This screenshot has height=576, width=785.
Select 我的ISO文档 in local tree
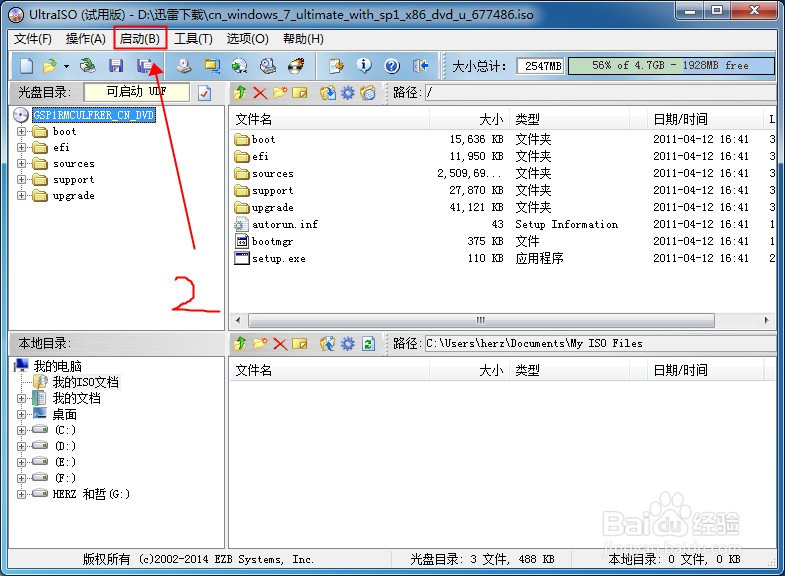click(86, 382)
